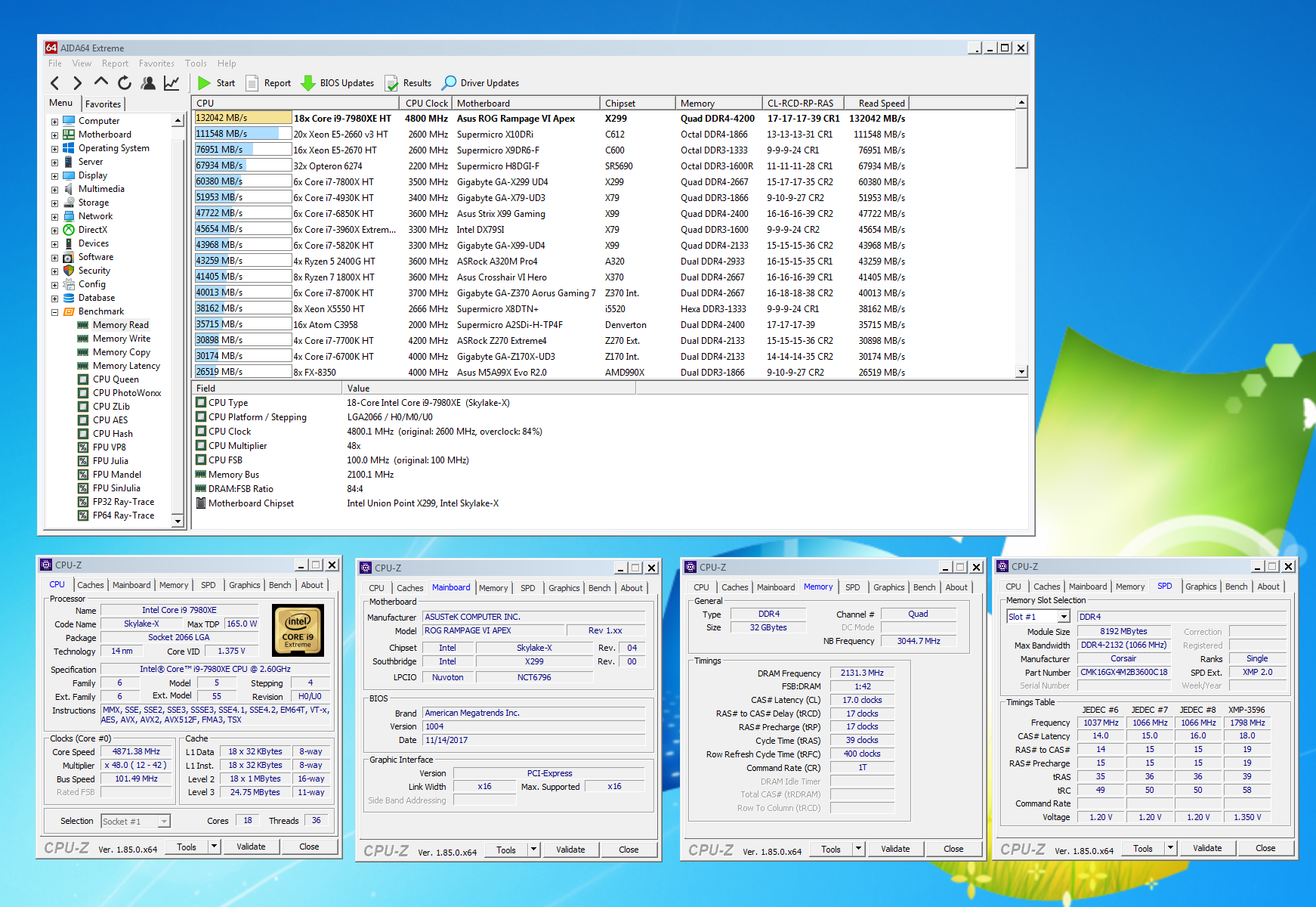Select Memory Latency benchmark
This screenshot has width=1316, height=907.
(126, 366)
